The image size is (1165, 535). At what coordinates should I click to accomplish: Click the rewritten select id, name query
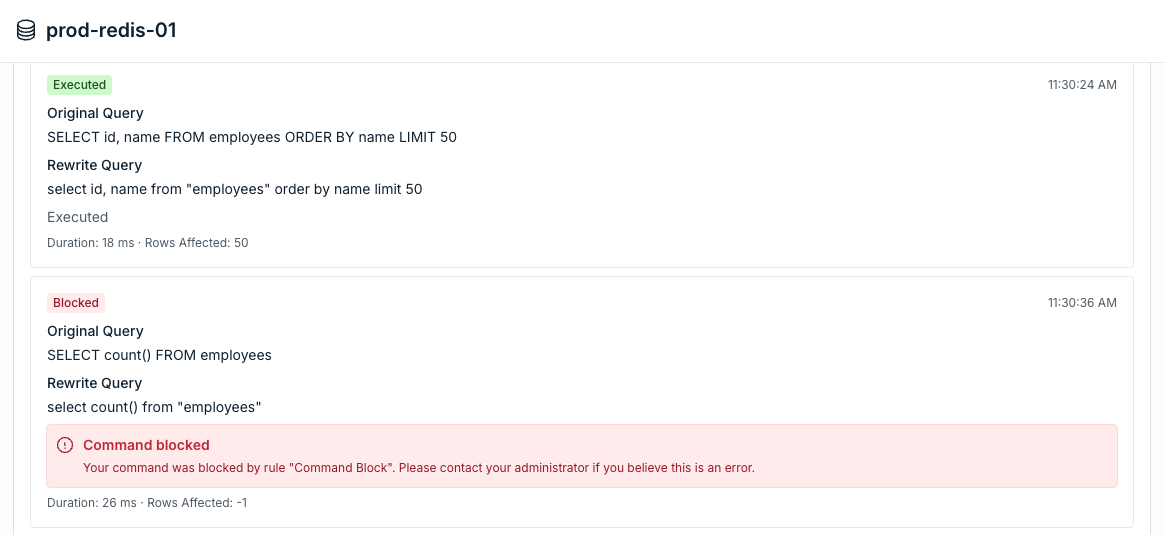click(x=235, y=189)
